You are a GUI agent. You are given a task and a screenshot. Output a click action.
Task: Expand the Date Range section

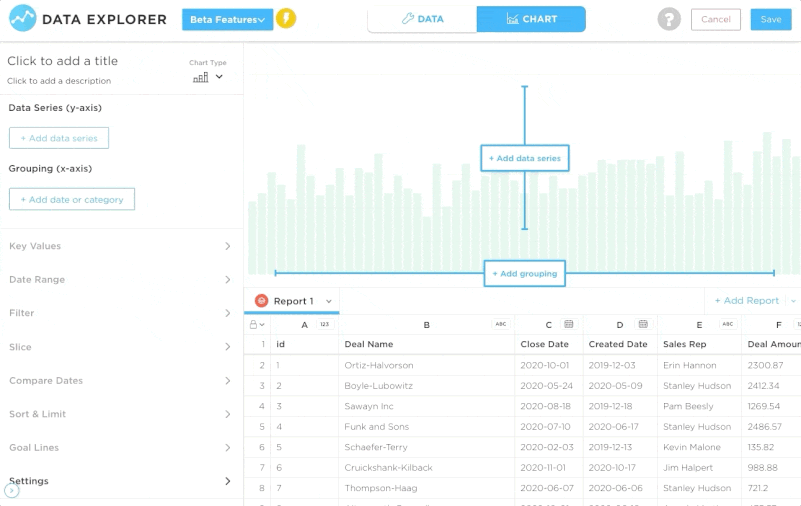point(121,280)
